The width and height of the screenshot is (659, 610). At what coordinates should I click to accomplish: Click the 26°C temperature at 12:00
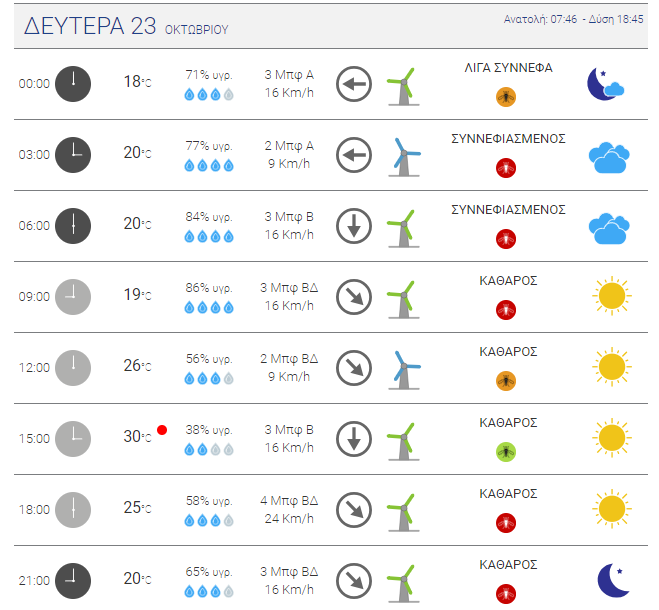click(x=137, y=365)
